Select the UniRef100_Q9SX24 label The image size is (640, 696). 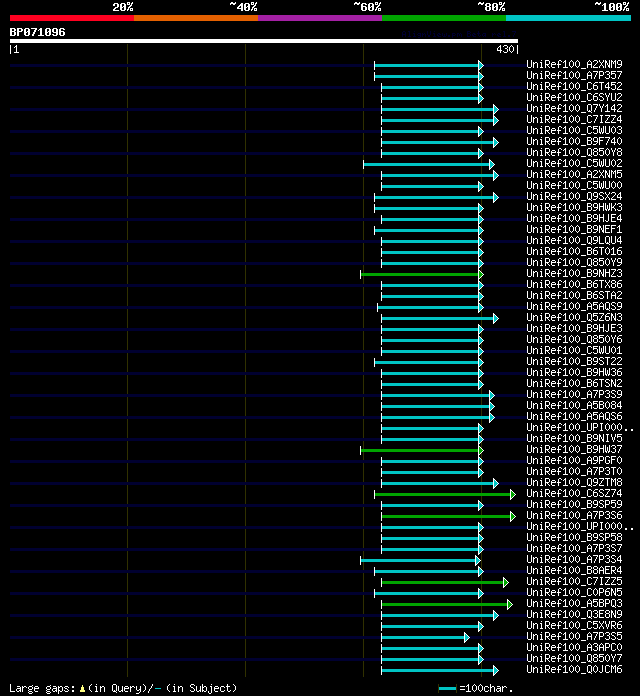(x=574, y=197)
